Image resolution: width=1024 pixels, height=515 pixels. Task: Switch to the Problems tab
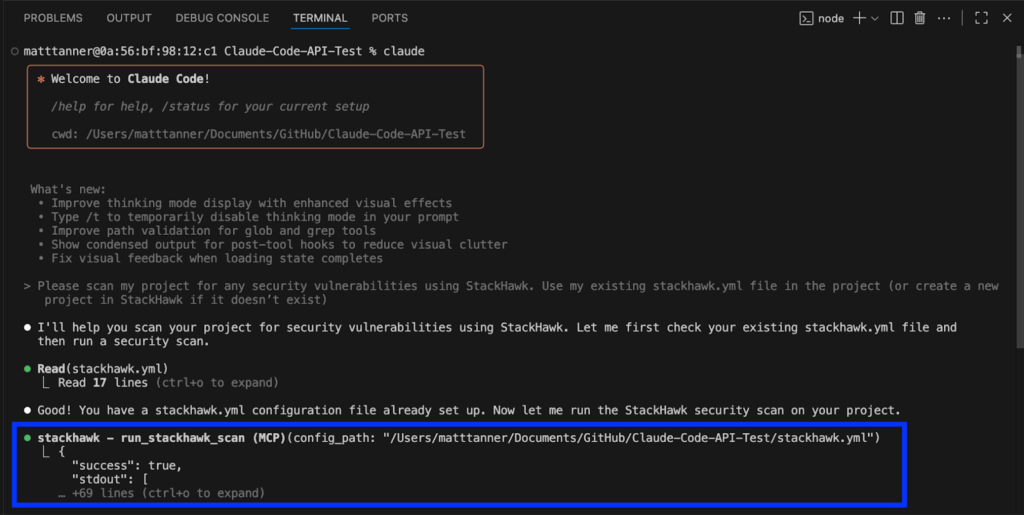(53, 18)
